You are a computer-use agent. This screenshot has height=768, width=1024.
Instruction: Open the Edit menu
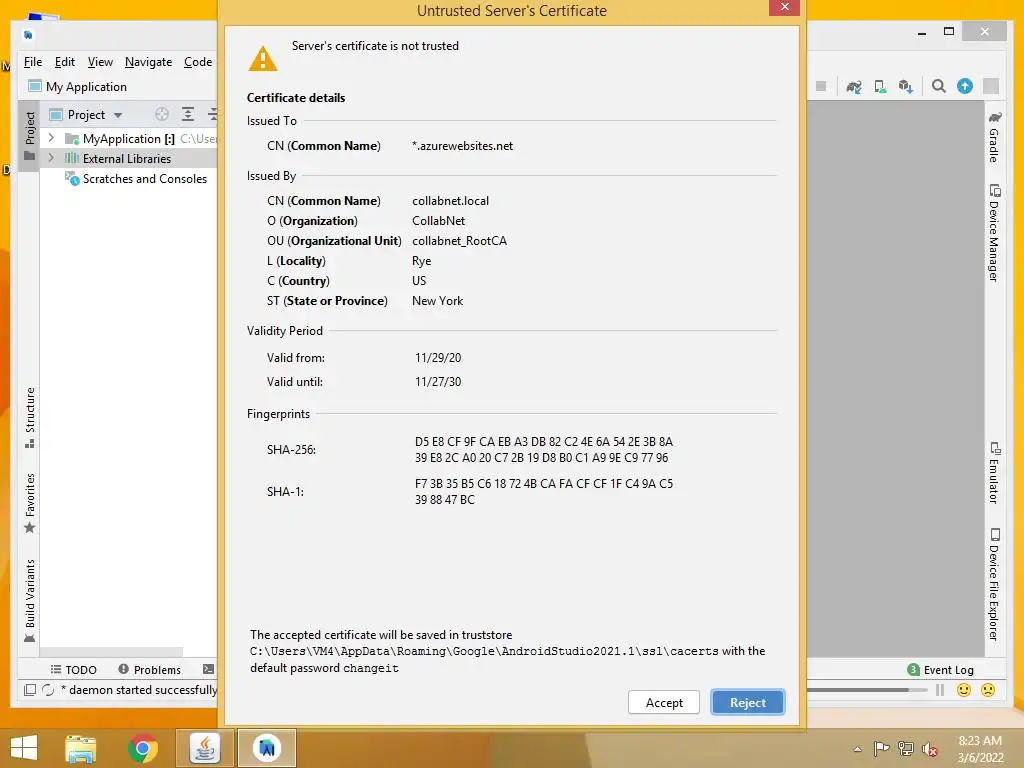65,62
